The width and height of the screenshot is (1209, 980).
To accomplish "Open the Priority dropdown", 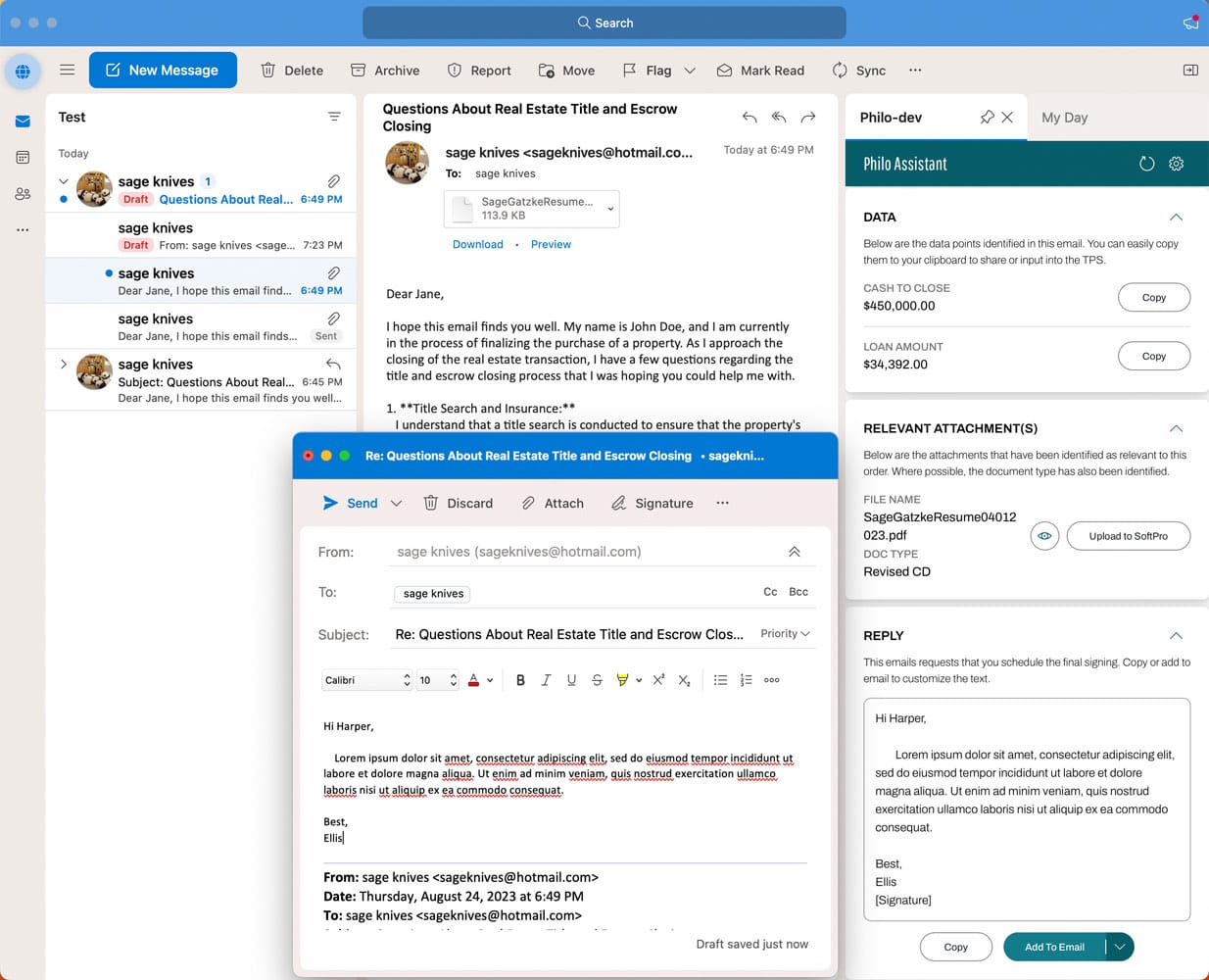I will 785,634.
